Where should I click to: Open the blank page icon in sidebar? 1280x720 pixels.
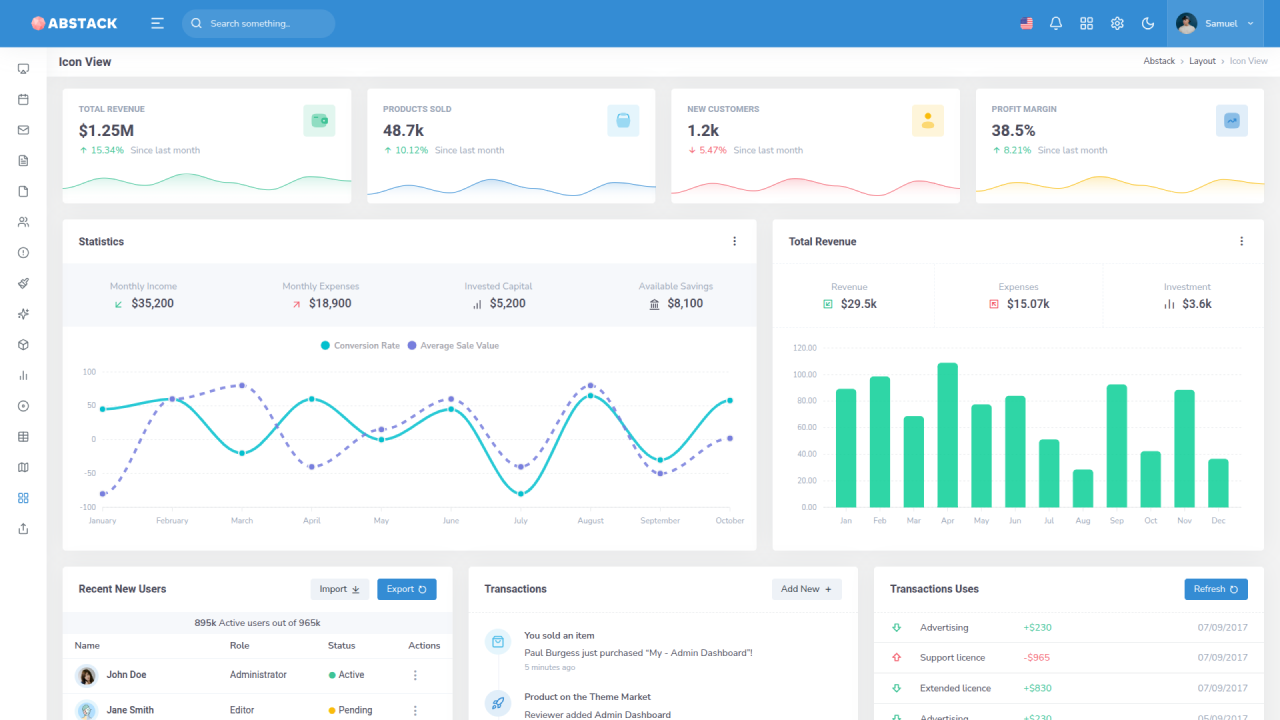23,191
